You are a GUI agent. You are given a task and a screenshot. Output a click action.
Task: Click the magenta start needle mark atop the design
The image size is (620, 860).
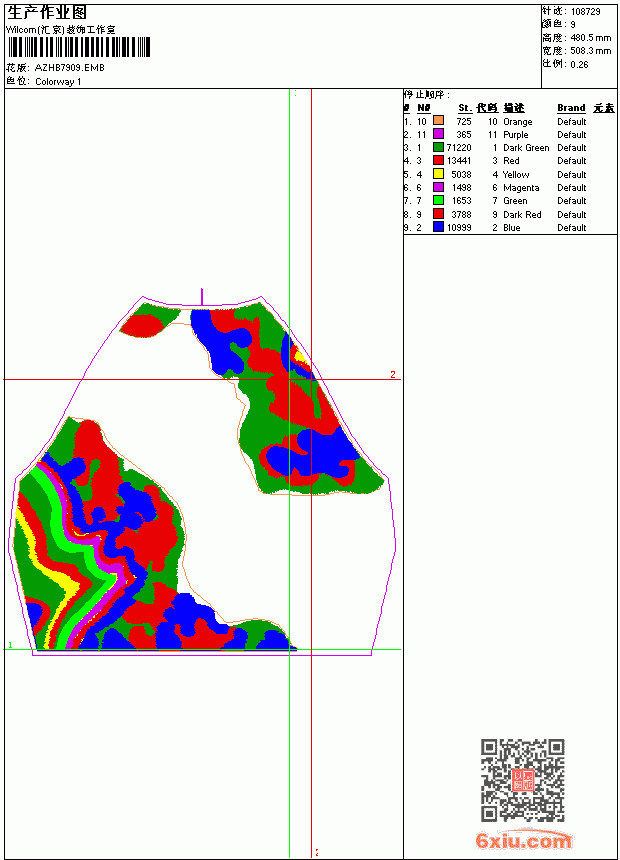click(x=202, y=297)
